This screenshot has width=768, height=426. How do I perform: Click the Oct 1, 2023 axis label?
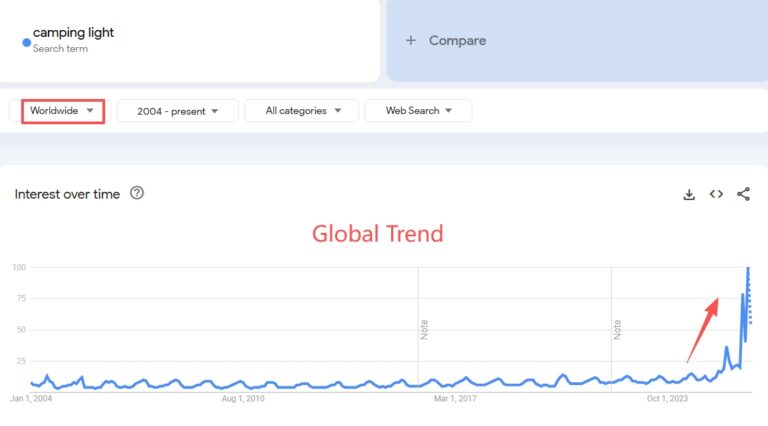667,399
